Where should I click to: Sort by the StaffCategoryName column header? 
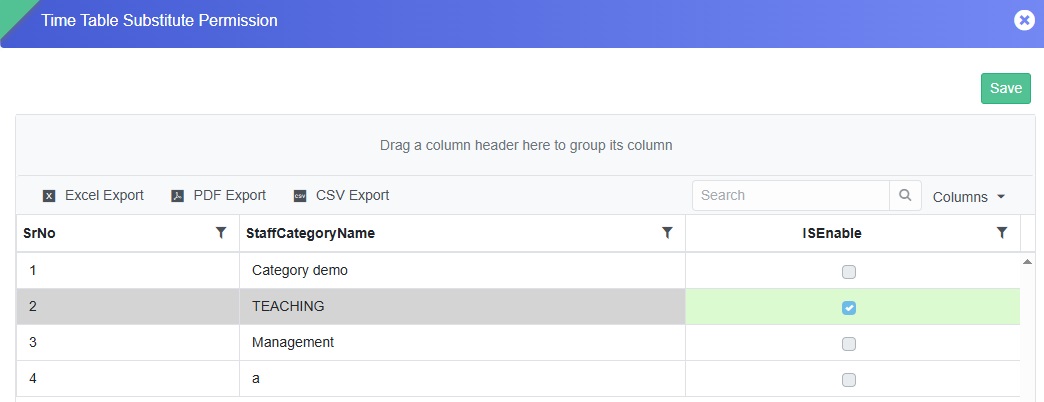pyautogui.click(x=310, y=233)
